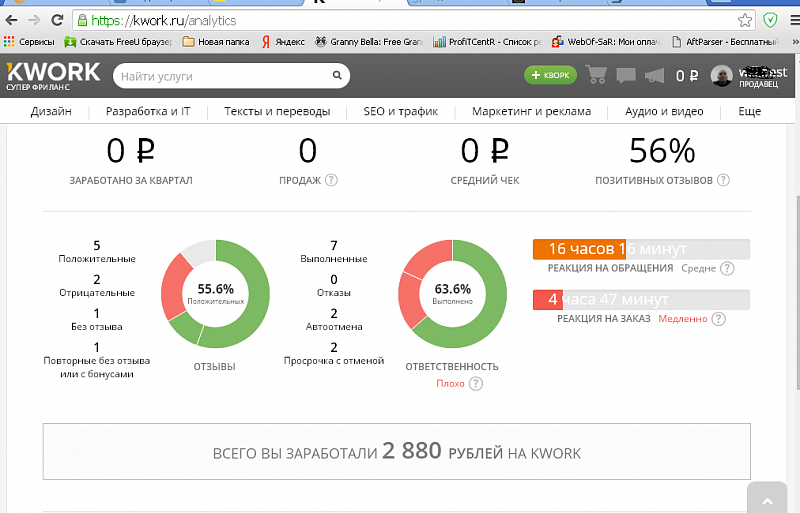Image resolution: width=800 pixels, height=513 pixels.
Task: Click the 2 880 total earnings text
Action: click(411, 451)
